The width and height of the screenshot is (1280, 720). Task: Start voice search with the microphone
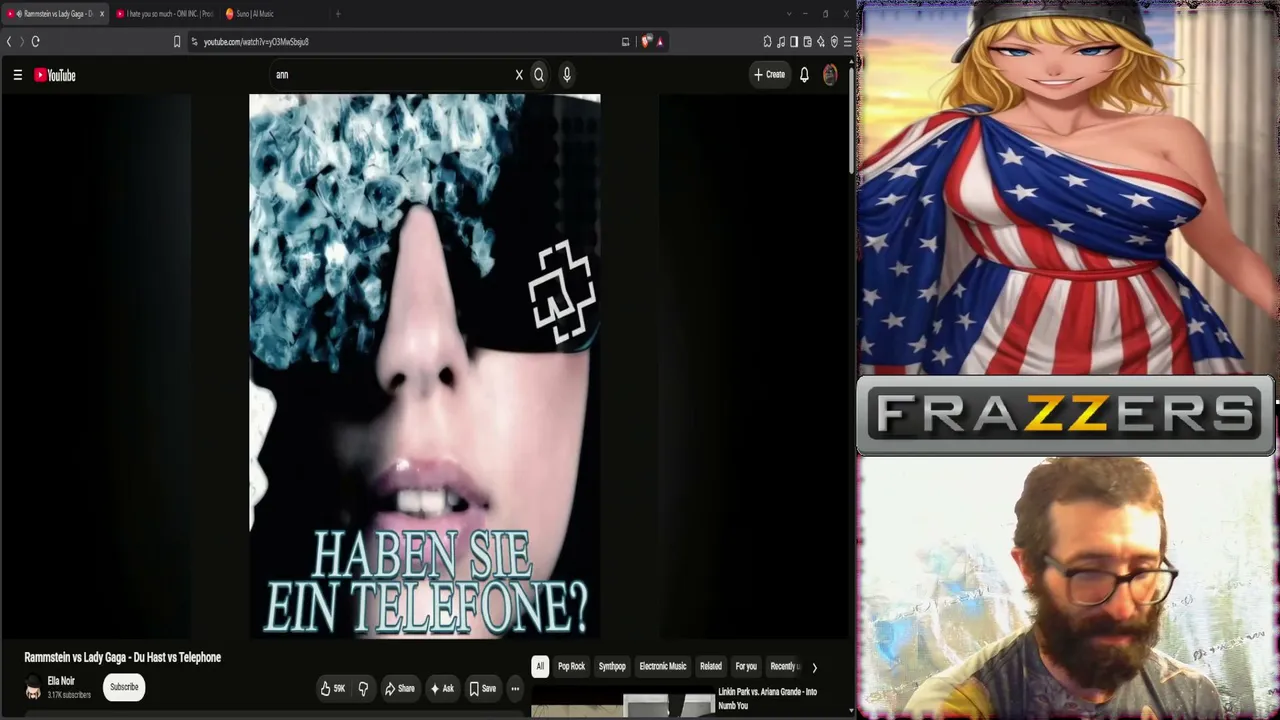[x=567, y=75]
